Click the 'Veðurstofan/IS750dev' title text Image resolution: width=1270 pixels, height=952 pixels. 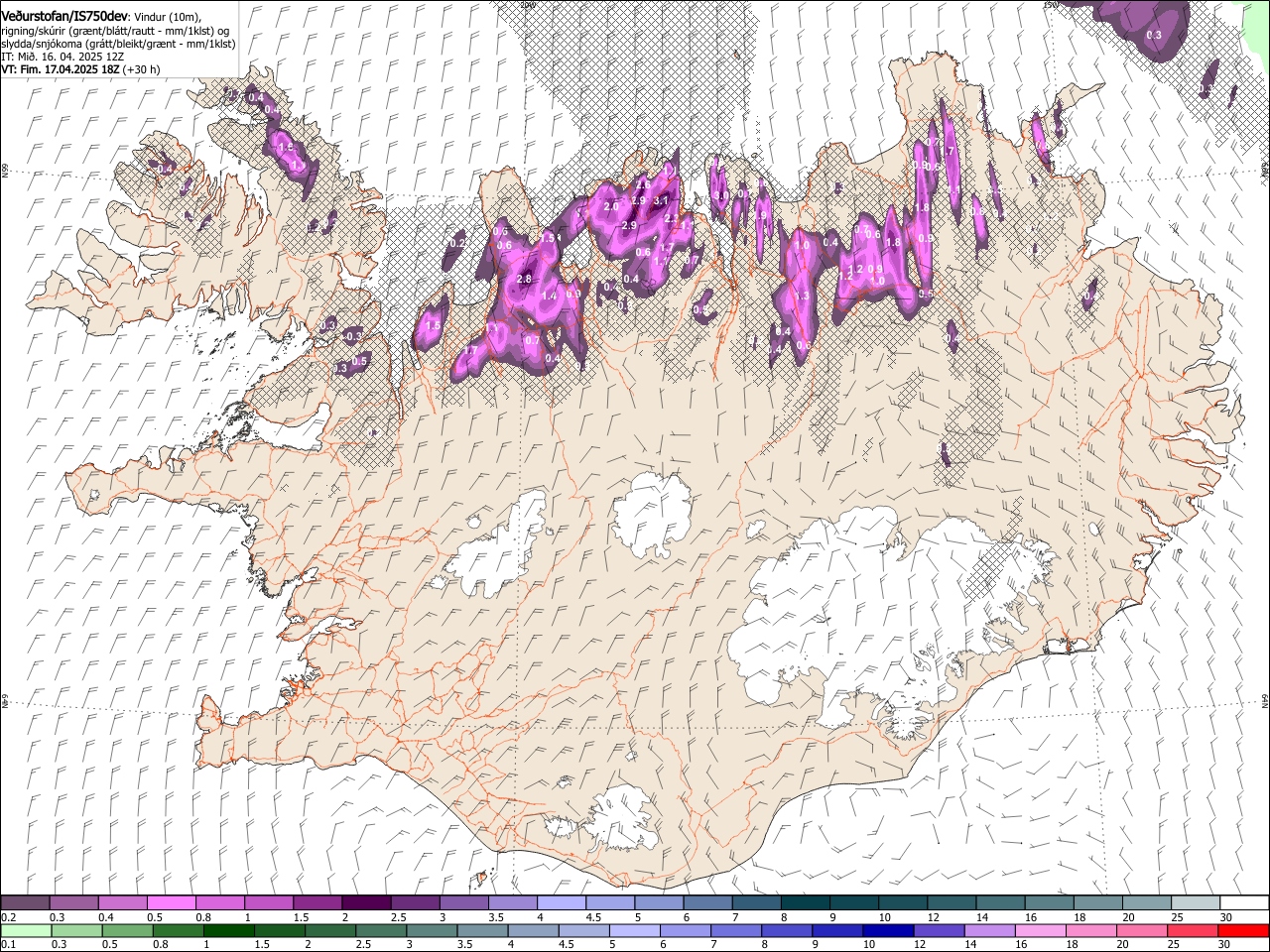coord(64,15)
